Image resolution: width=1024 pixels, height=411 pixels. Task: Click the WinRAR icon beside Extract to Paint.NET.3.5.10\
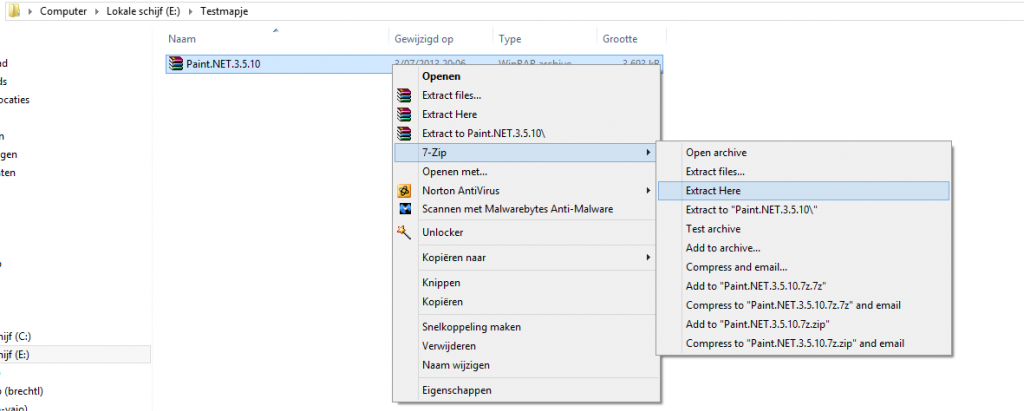point(405,133)
